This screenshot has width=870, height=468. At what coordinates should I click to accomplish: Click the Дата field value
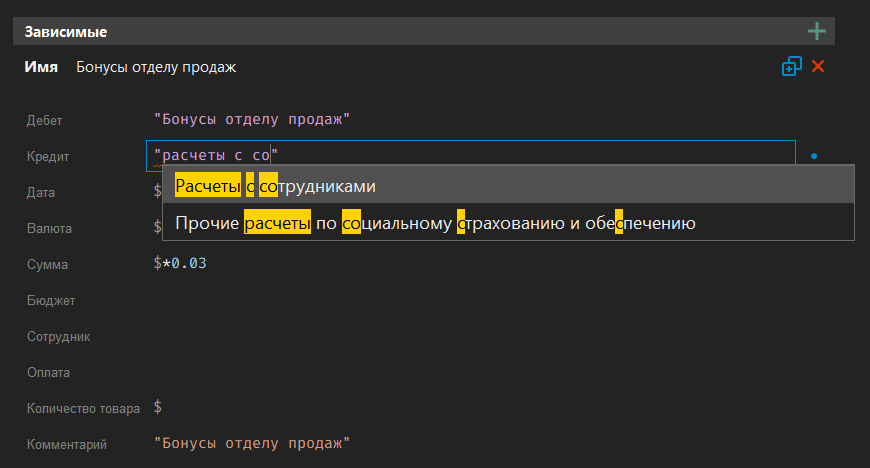tap(157, 192)
